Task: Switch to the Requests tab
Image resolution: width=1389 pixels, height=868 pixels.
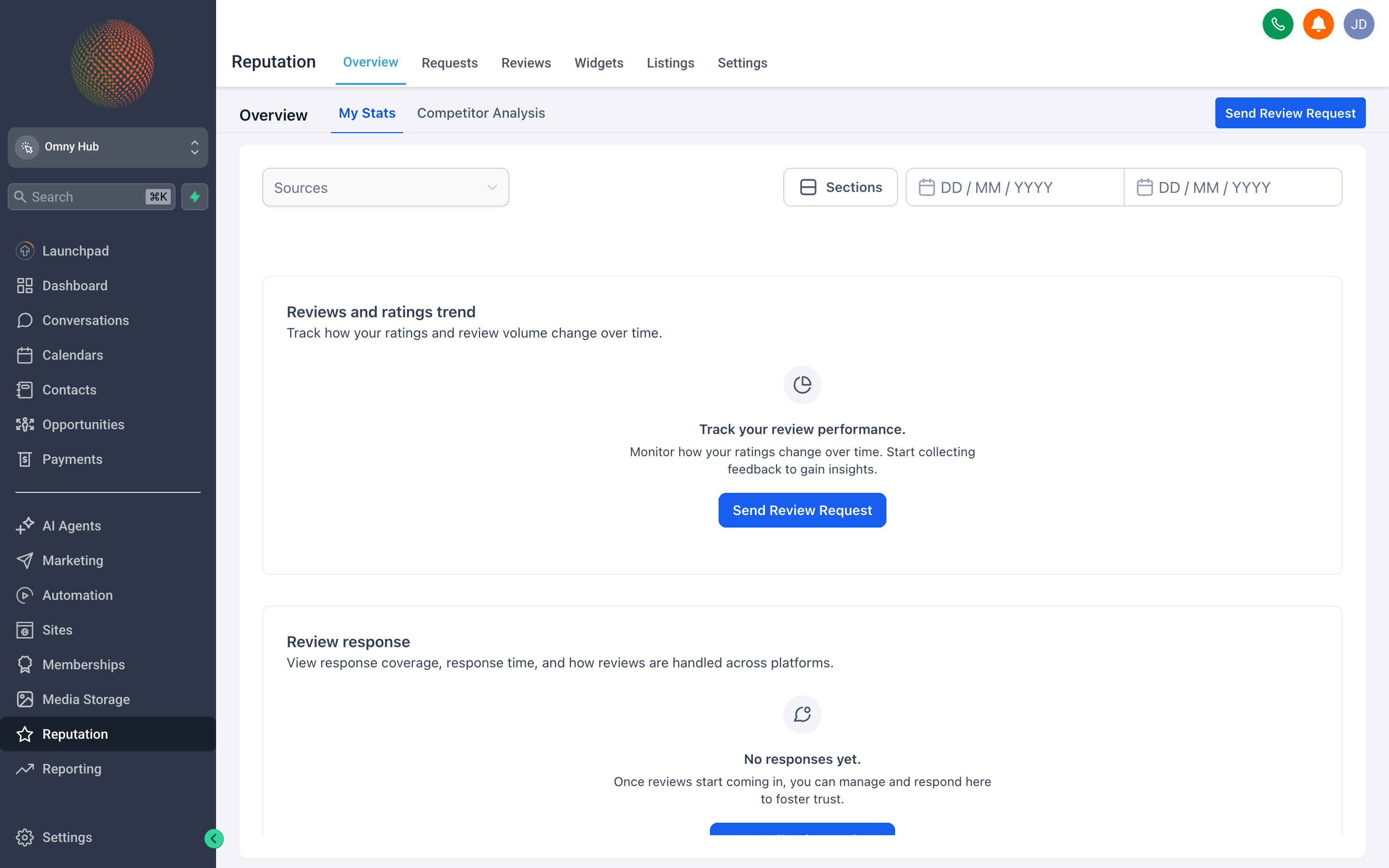Action: 449,63
